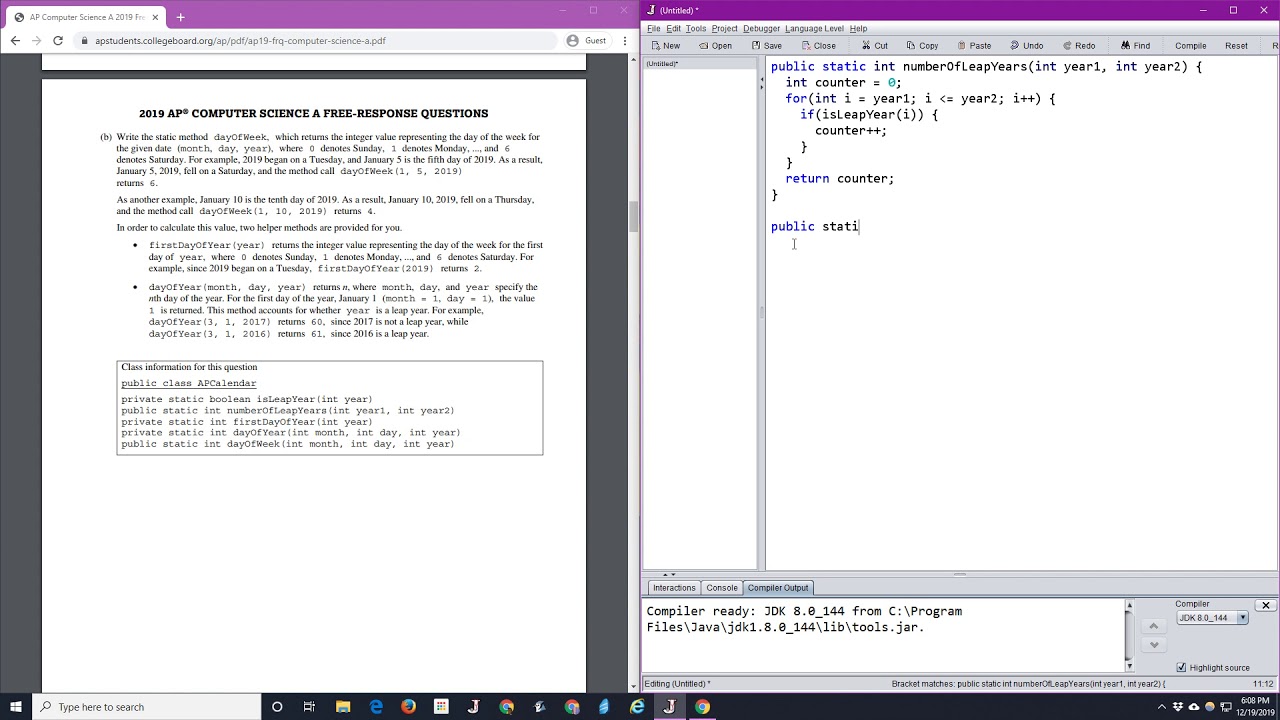Click the Save button in DrJava toolbar

point(766,46)
